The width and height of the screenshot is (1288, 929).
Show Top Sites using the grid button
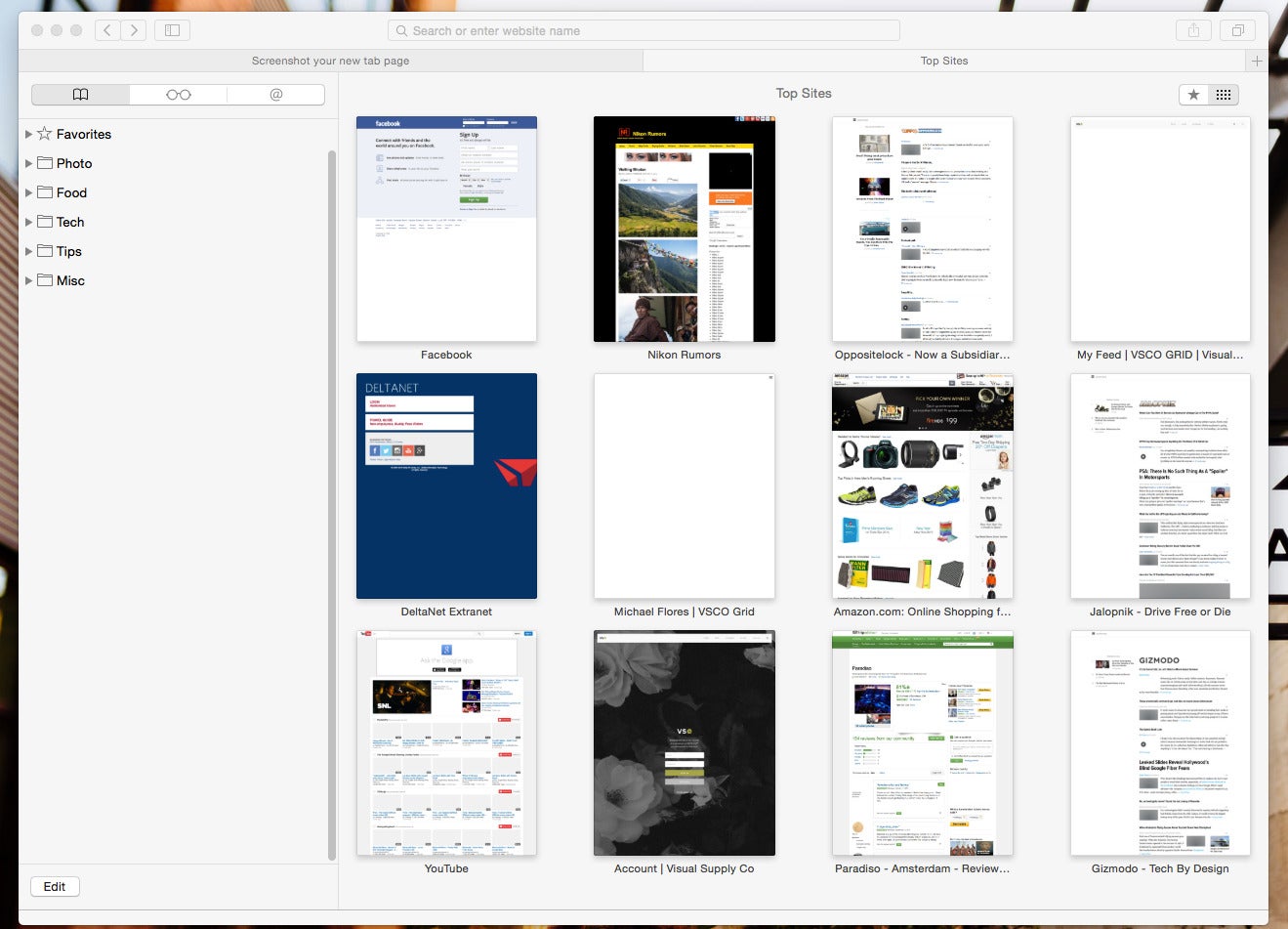click(x=1224, y=95)
